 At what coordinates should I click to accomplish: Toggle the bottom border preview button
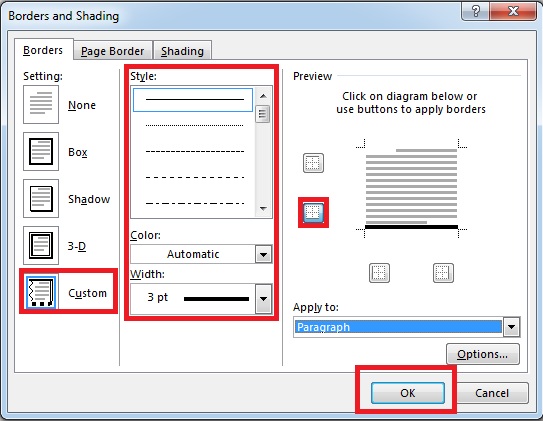(313, 212)
